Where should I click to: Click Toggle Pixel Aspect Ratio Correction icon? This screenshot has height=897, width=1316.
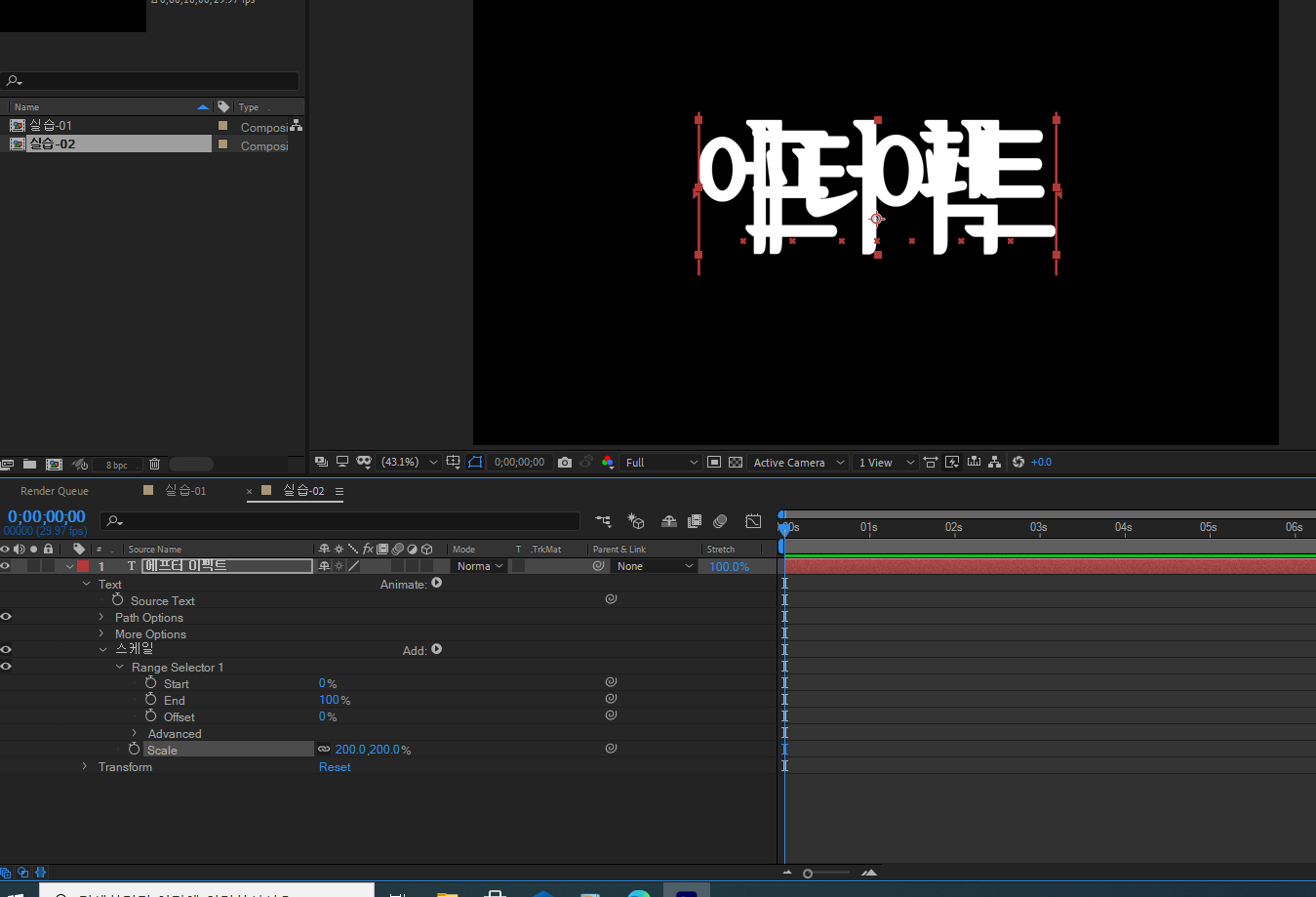[931, 462]
